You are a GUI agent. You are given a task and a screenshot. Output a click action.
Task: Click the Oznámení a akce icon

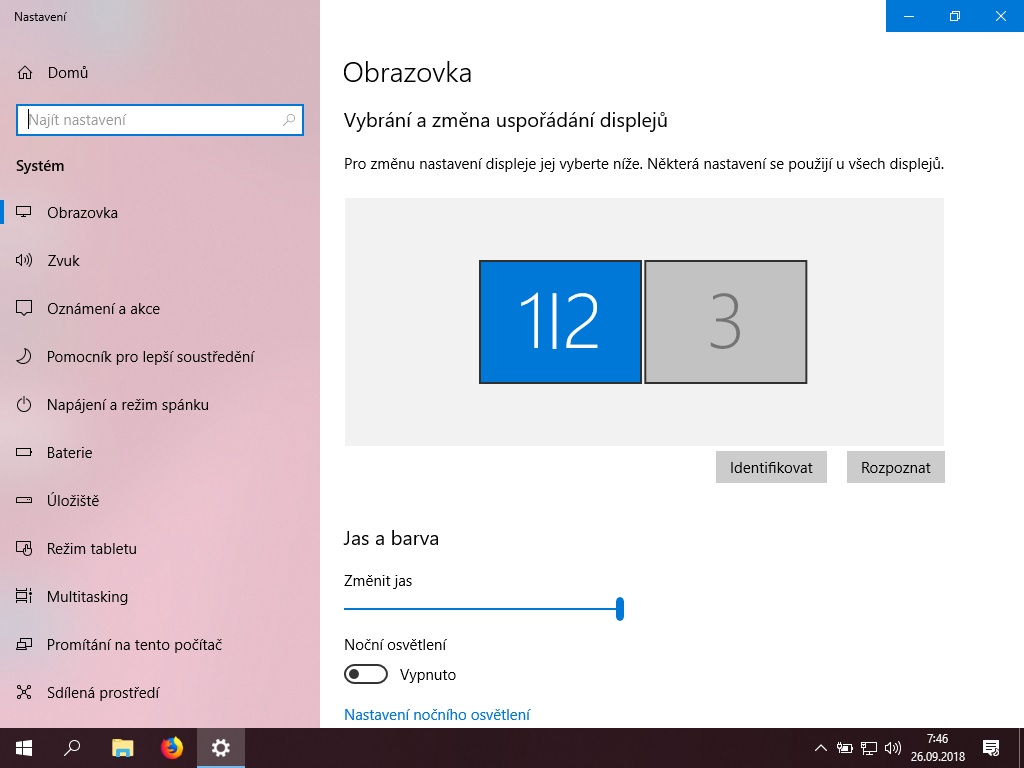point(25,309)
